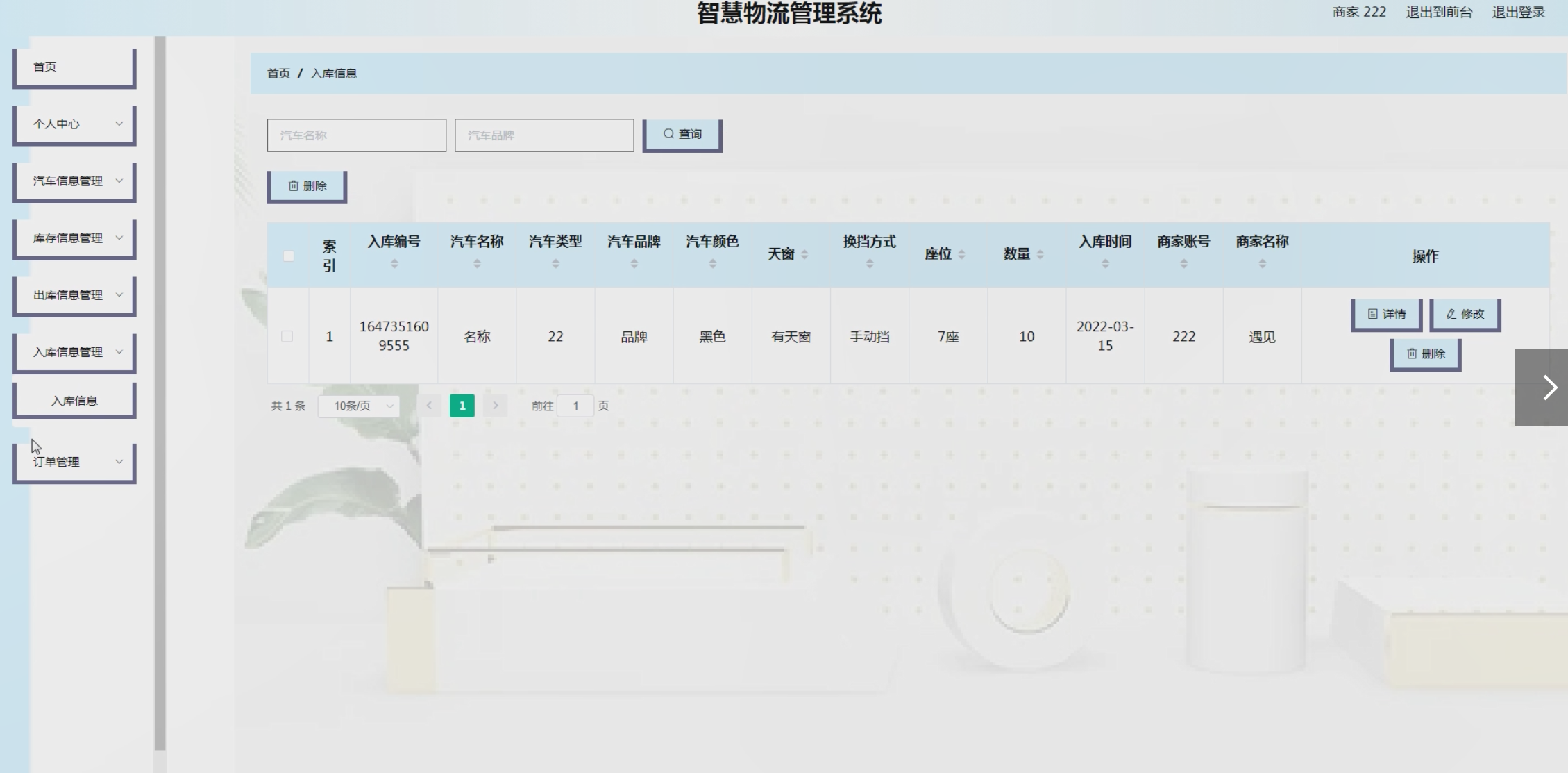Go to next page arrow in pagination

click(x=495, y=406)
